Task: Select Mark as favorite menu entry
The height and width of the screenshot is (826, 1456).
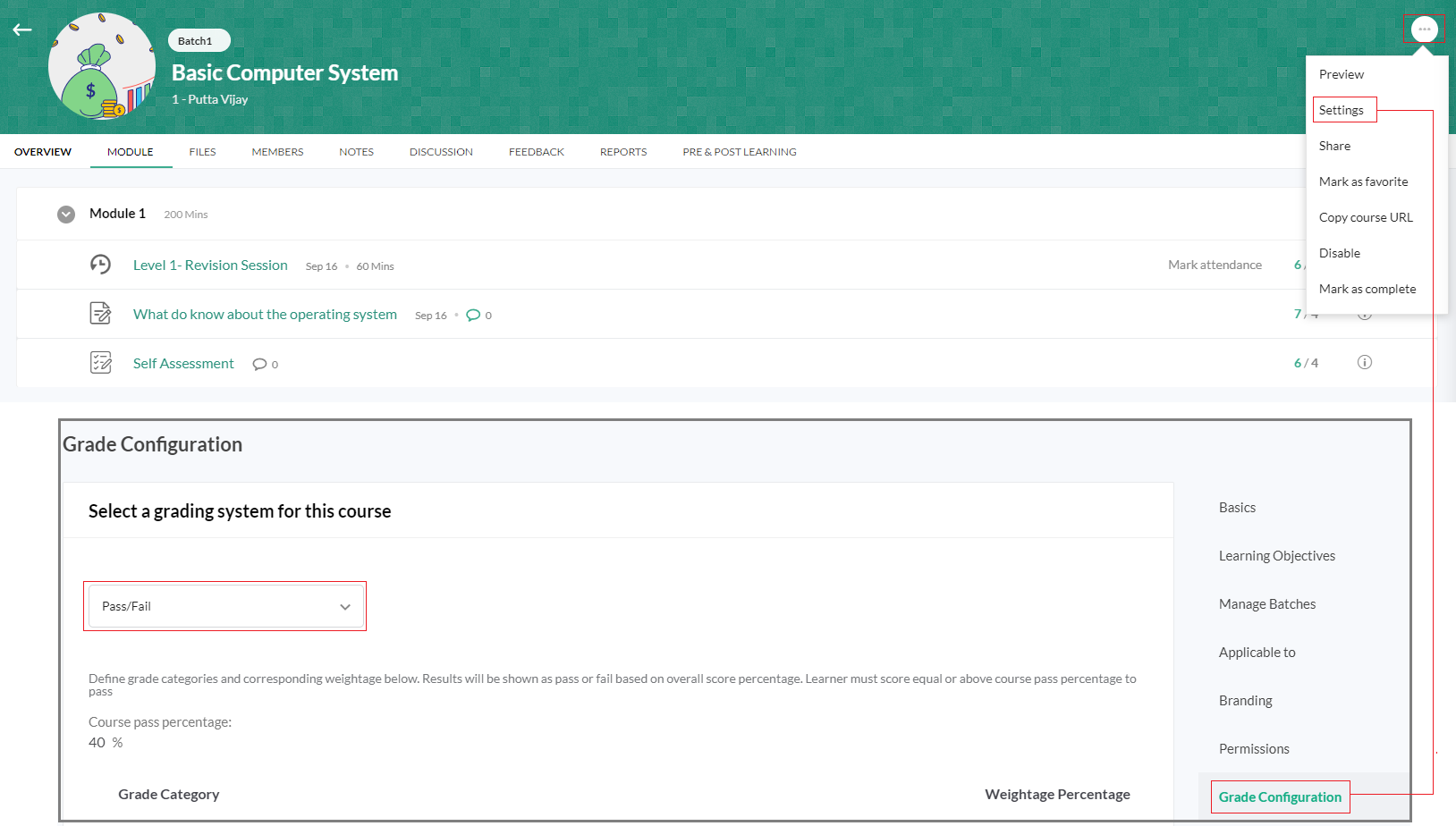Action: click(x=1363, y=181)
